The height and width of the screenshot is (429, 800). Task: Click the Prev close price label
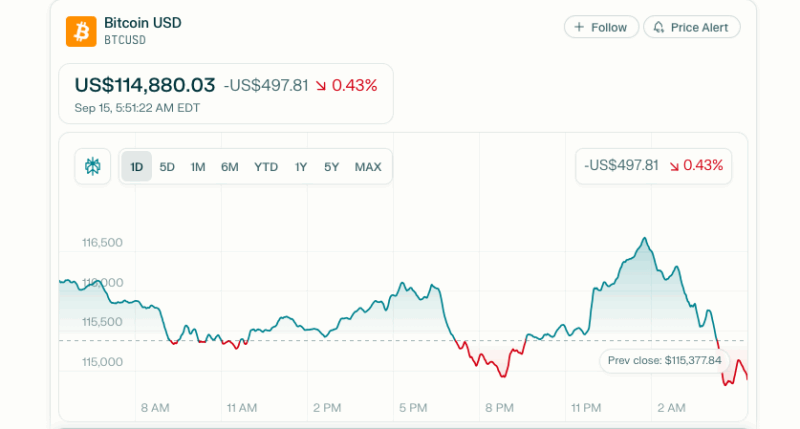(664, 360)
